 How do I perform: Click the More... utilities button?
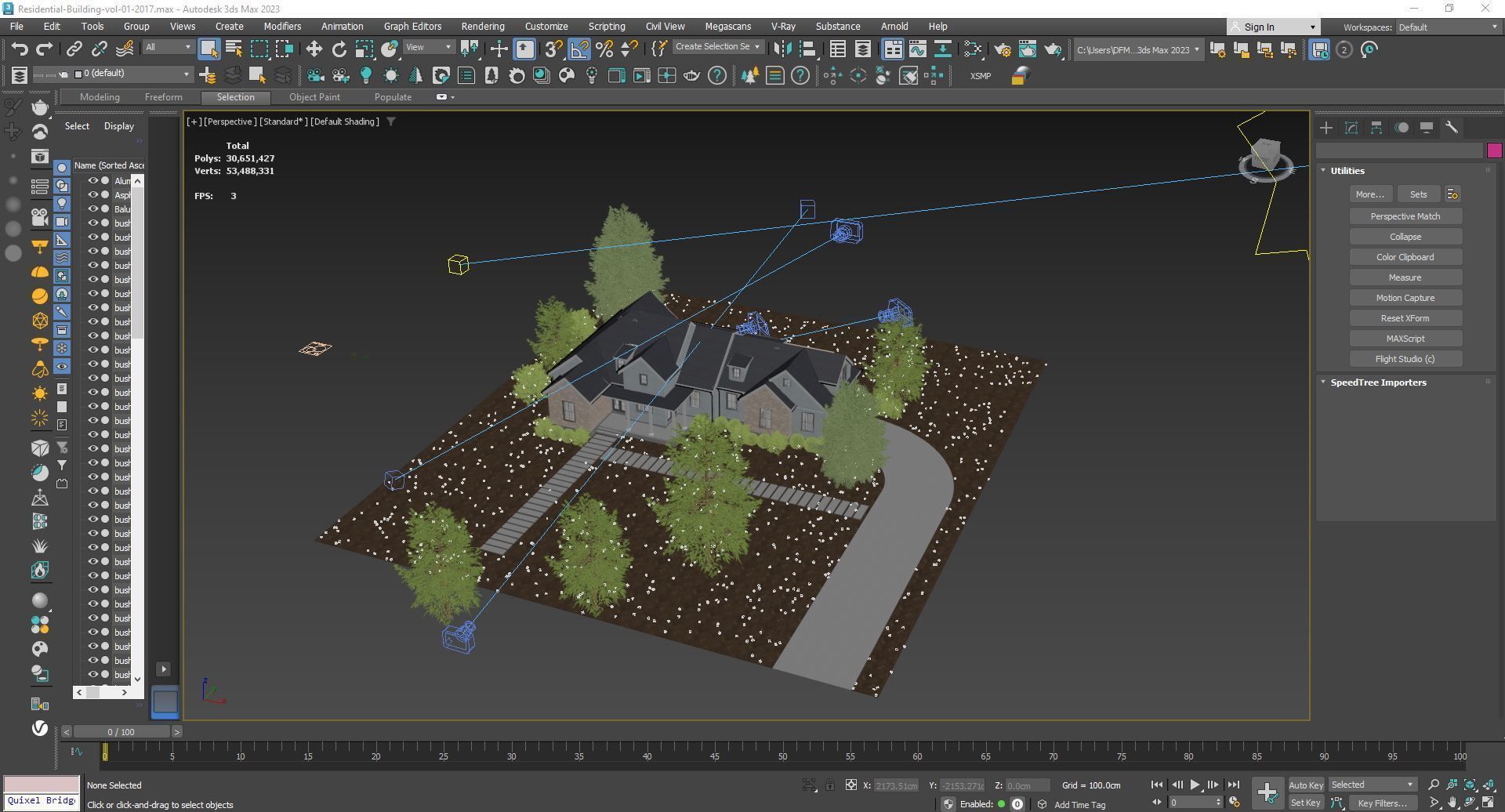(x=1370, y=194)
